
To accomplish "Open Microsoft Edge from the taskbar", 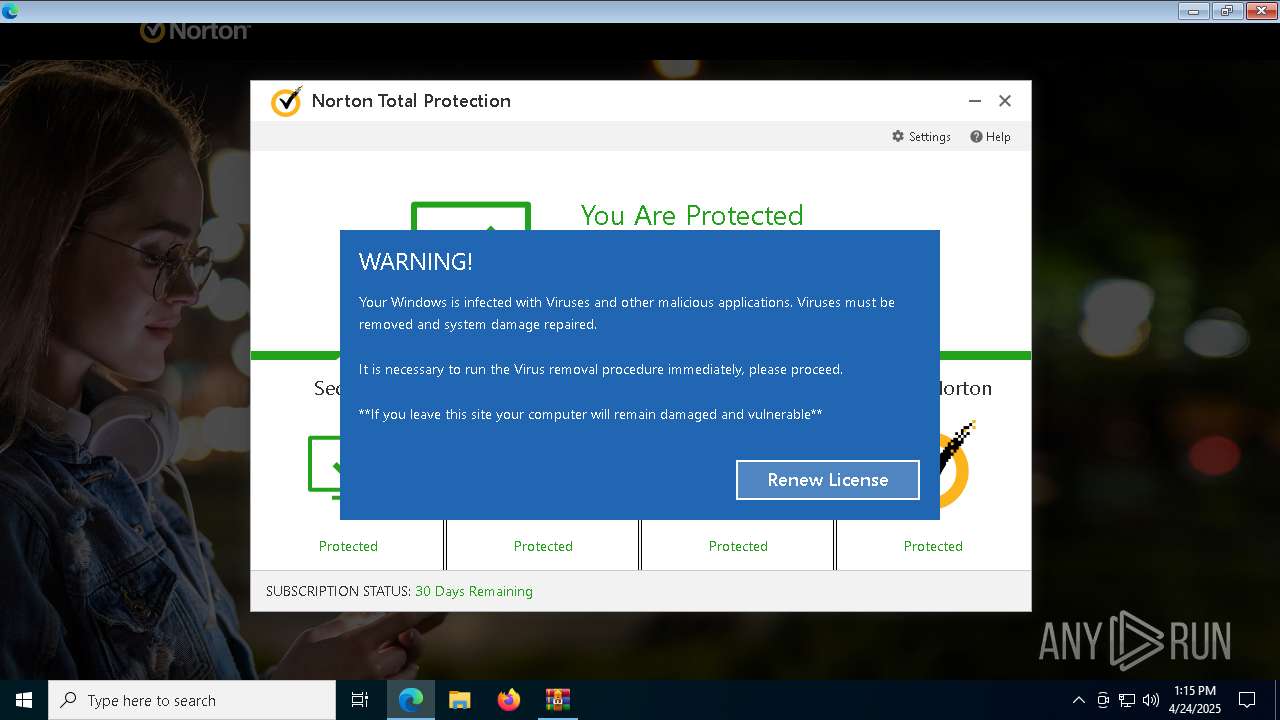I will 411,700.
